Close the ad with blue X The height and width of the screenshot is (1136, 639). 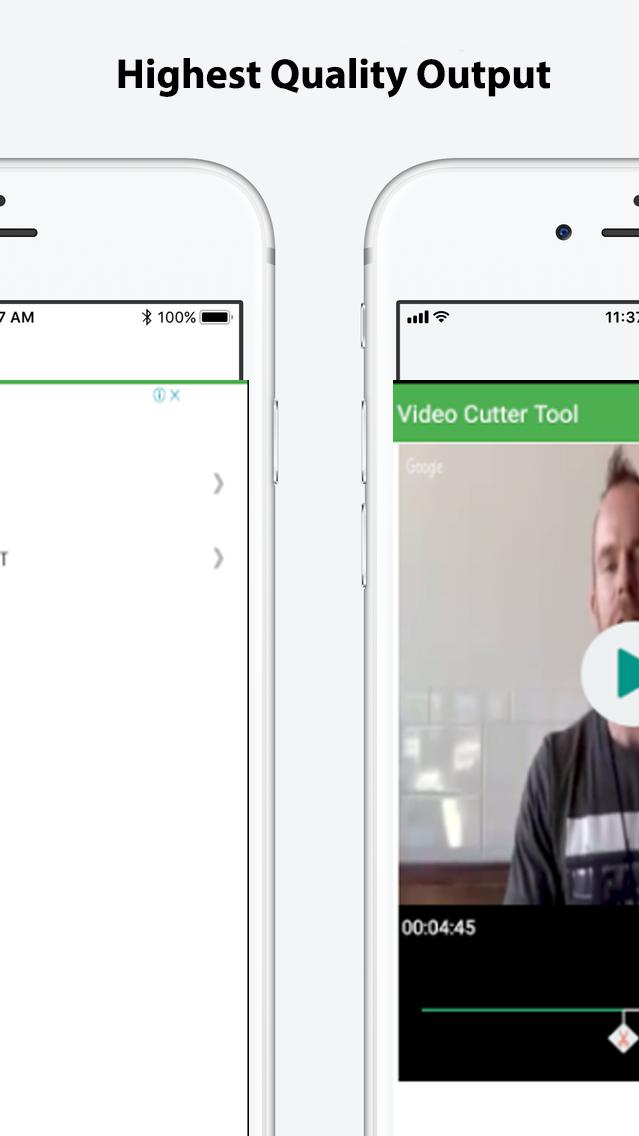click(x=175, y=395)
